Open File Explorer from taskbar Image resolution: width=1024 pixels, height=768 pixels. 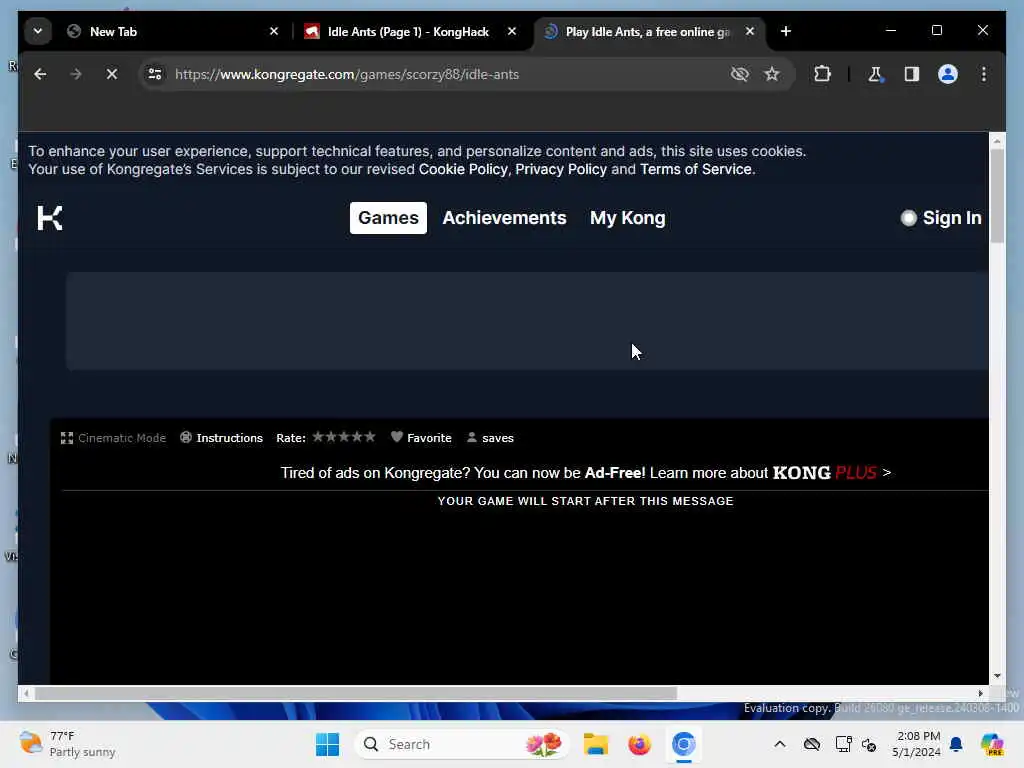pyautogui.click(x=596, y=744)
